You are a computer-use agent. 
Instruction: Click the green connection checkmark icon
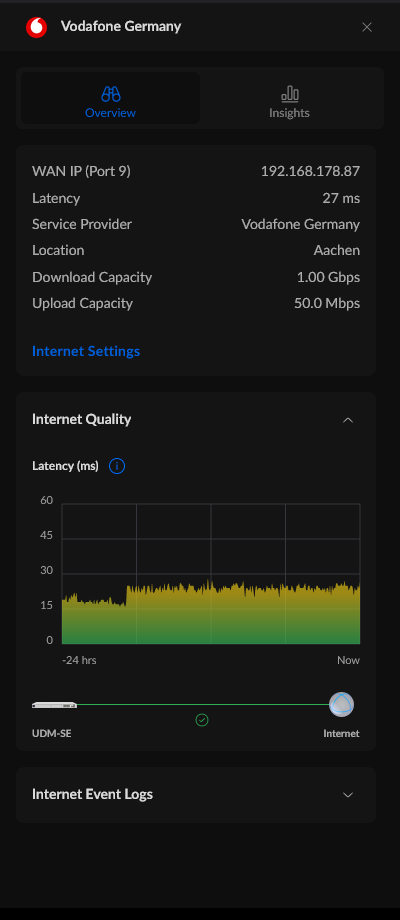[x=202, y=719]
